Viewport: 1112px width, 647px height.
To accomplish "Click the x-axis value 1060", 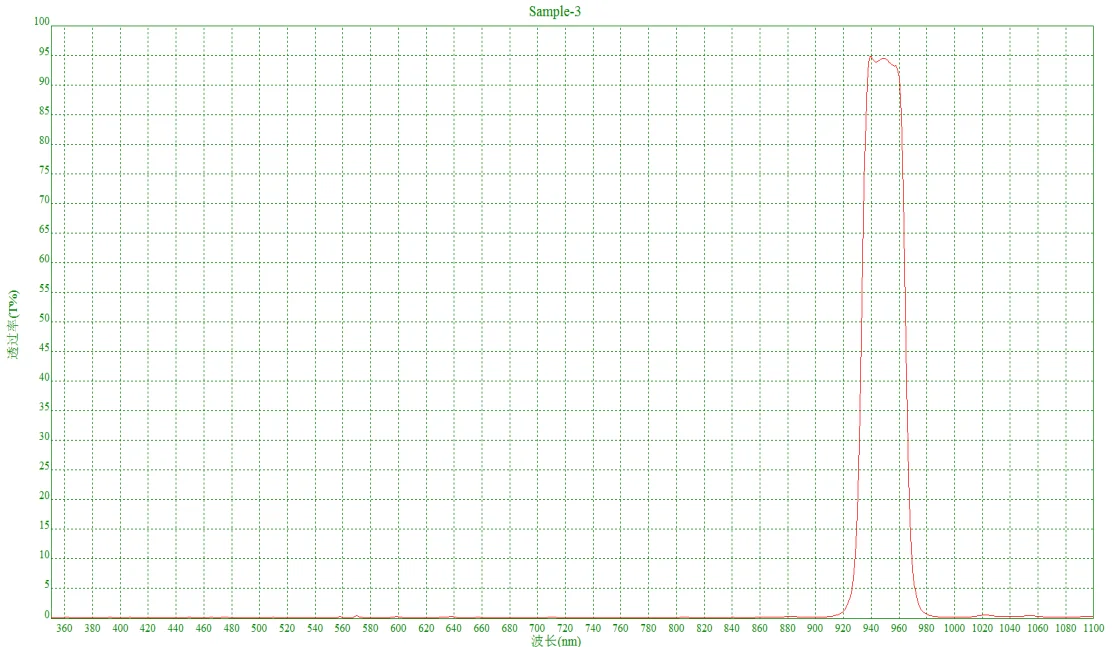I will pyautogui.click(x=1038, y=628).
